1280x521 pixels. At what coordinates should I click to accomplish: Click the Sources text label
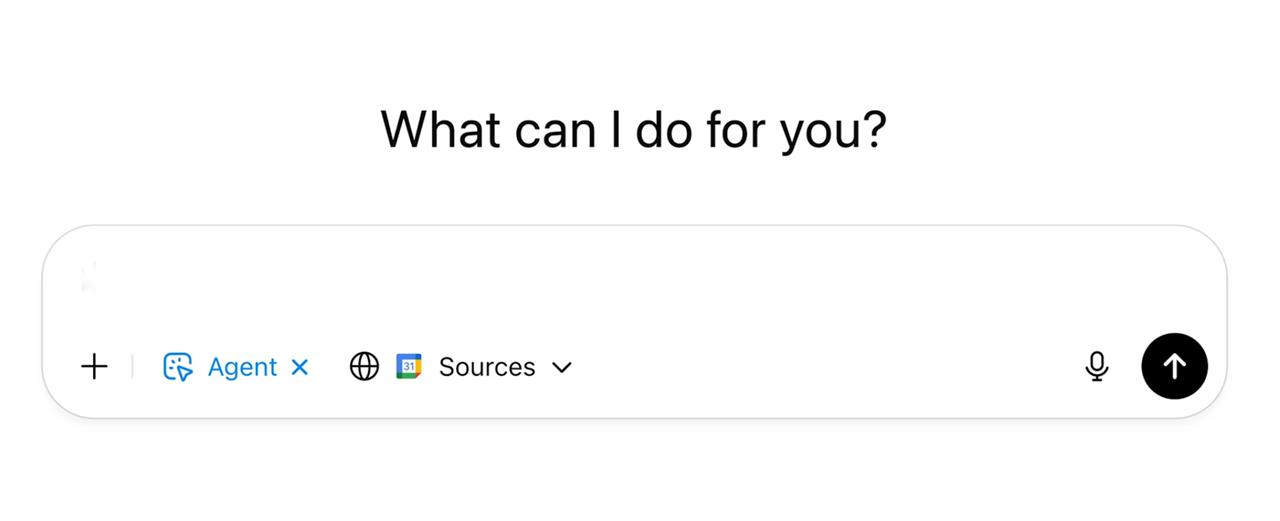(487, 367)
